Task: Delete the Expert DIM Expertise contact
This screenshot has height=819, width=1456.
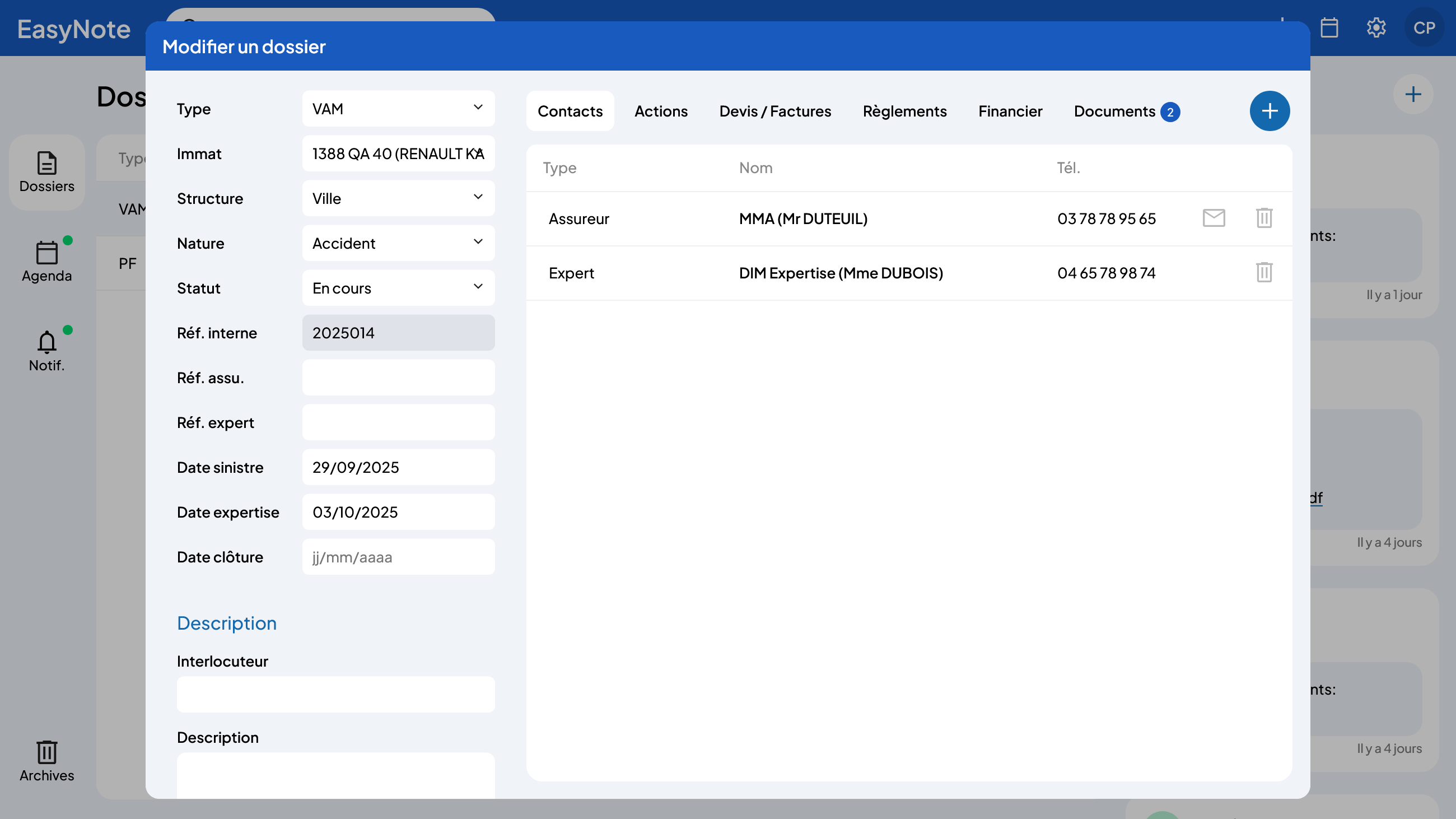Action: coord(1264,272)
